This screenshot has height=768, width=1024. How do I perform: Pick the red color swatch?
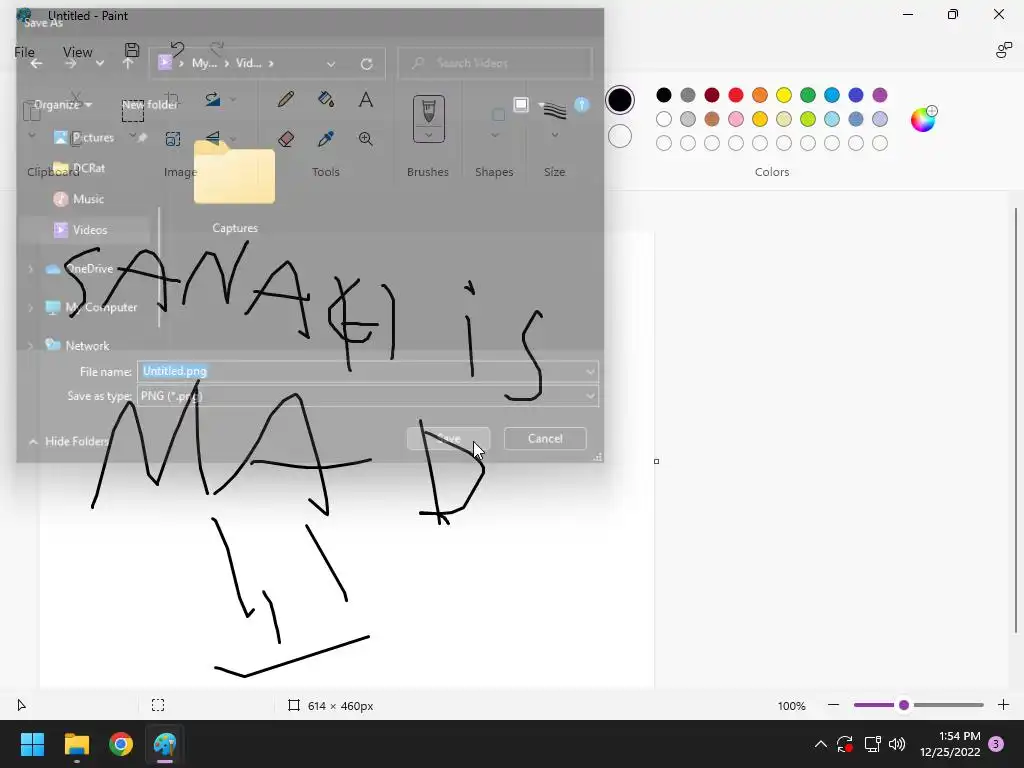[736, 95]
